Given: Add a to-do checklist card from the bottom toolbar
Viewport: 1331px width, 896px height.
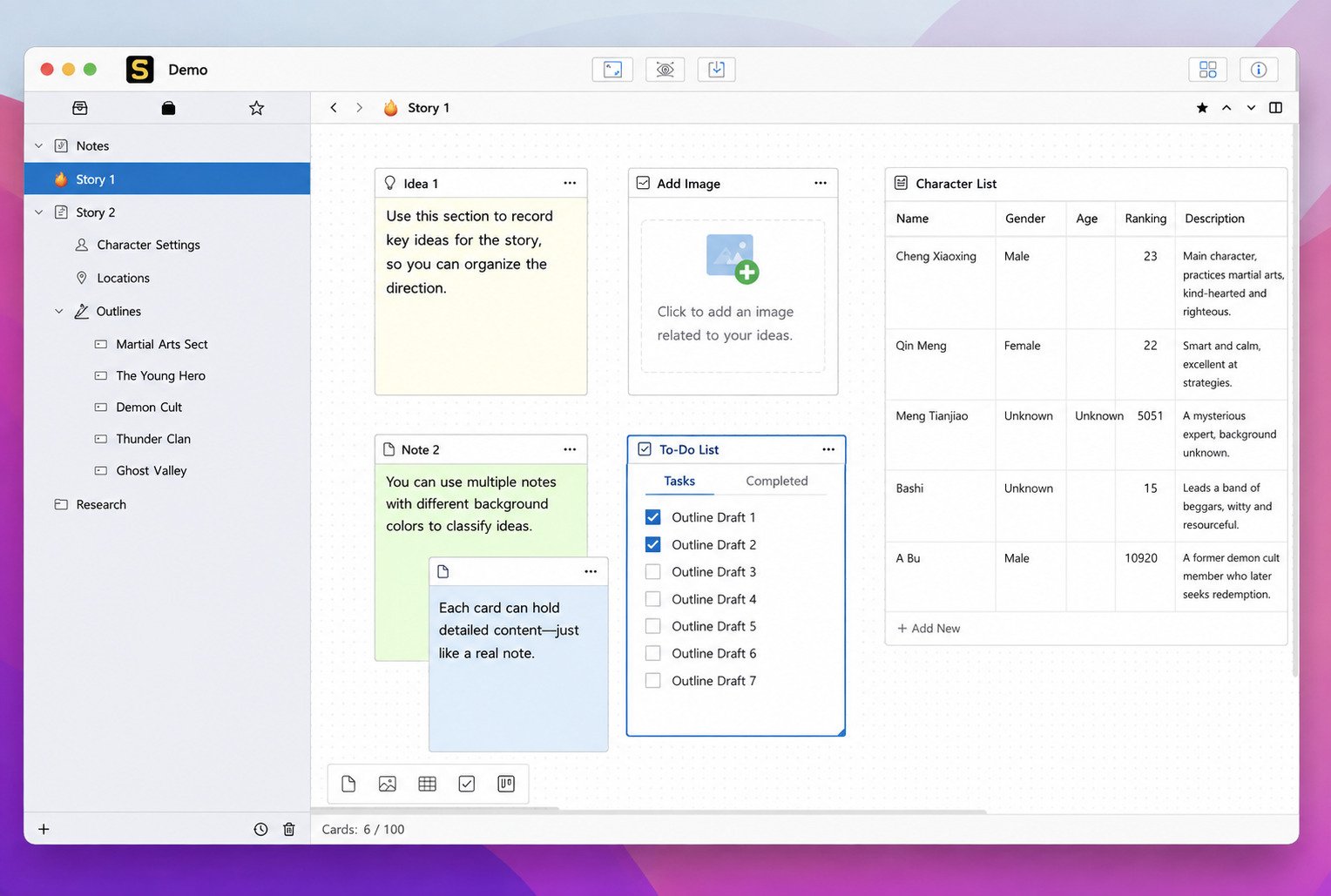Looking at the screenshot, I should pos(467,784).
